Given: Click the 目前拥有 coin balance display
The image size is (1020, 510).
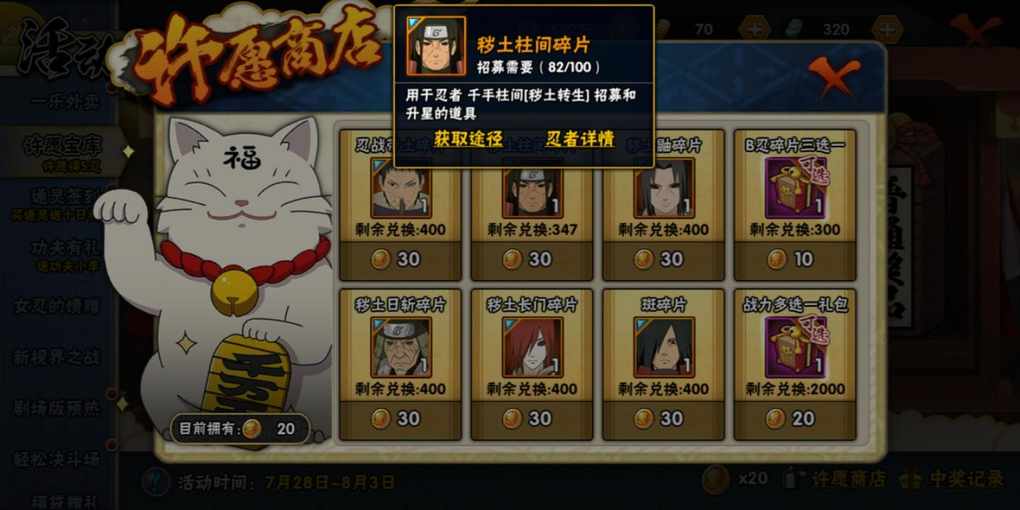Looking at the screenshot, I should point(239,429).
